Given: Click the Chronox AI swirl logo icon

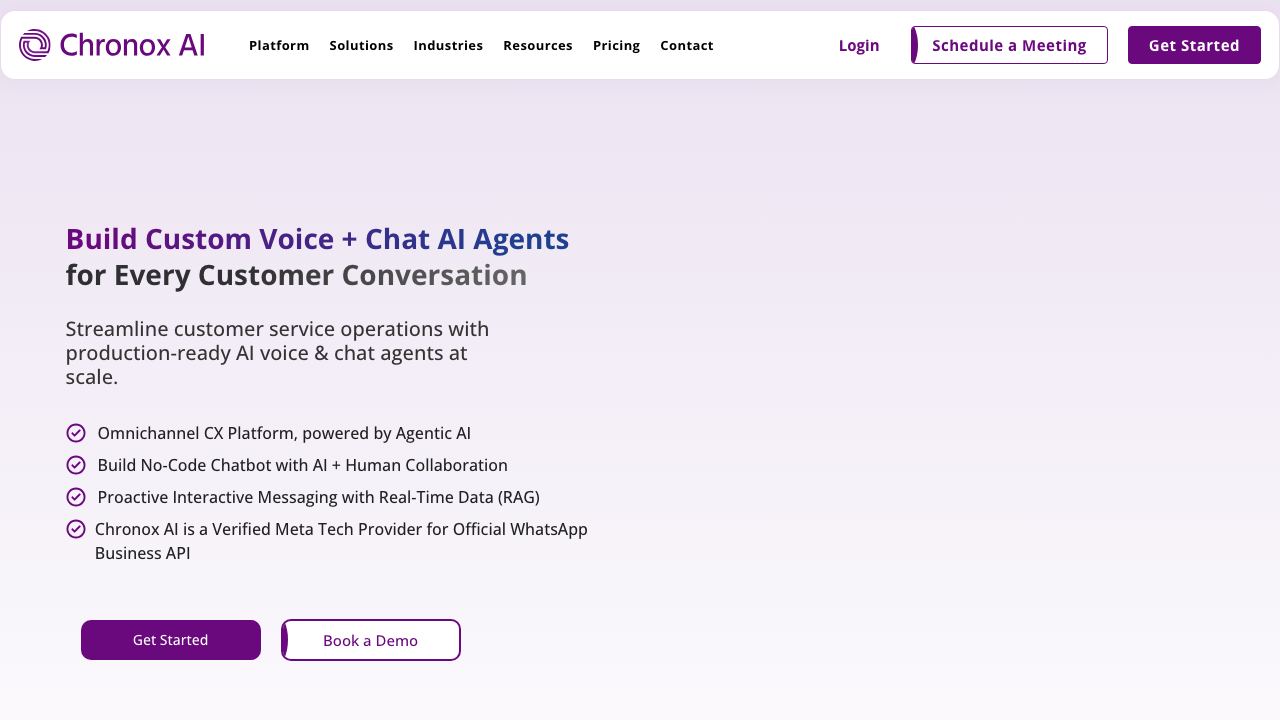Looking at the screenshot, I should (x=34, y=45).
